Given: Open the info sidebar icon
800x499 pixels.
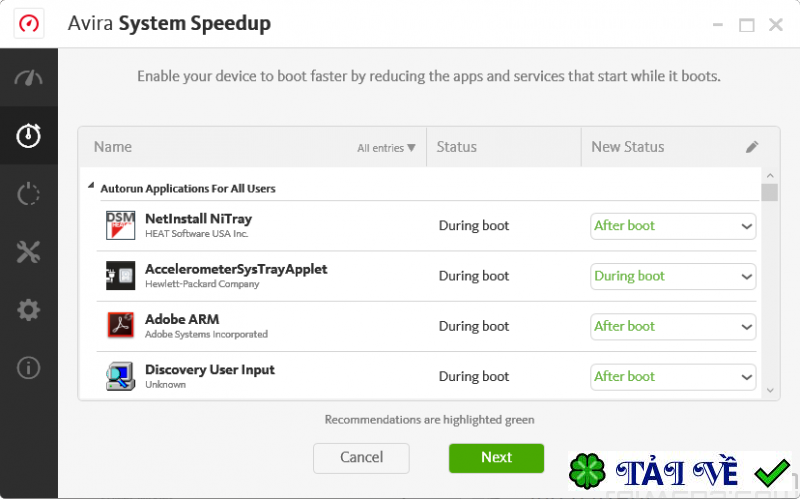Looking at the screenshot, I should pos(28,368).
